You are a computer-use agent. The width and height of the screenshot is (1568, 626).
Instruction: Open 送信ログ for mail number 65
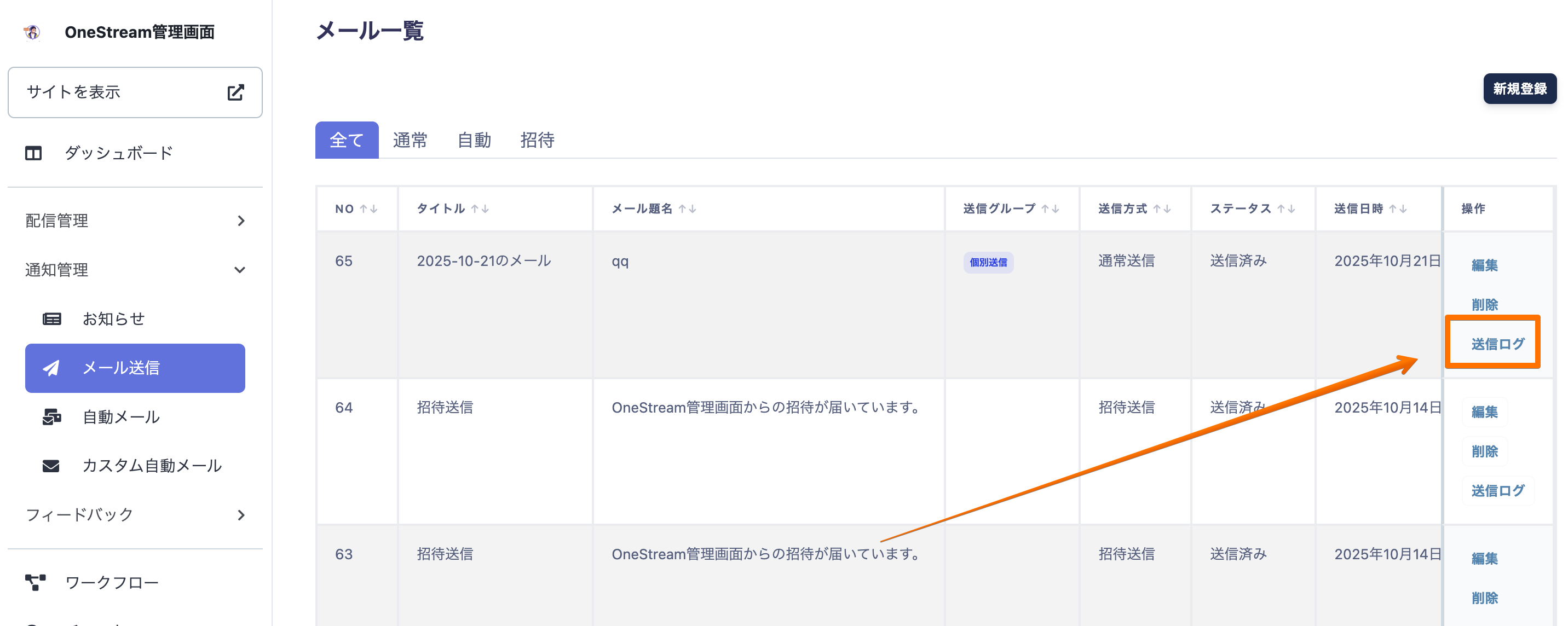click(x=1497, y=344)
